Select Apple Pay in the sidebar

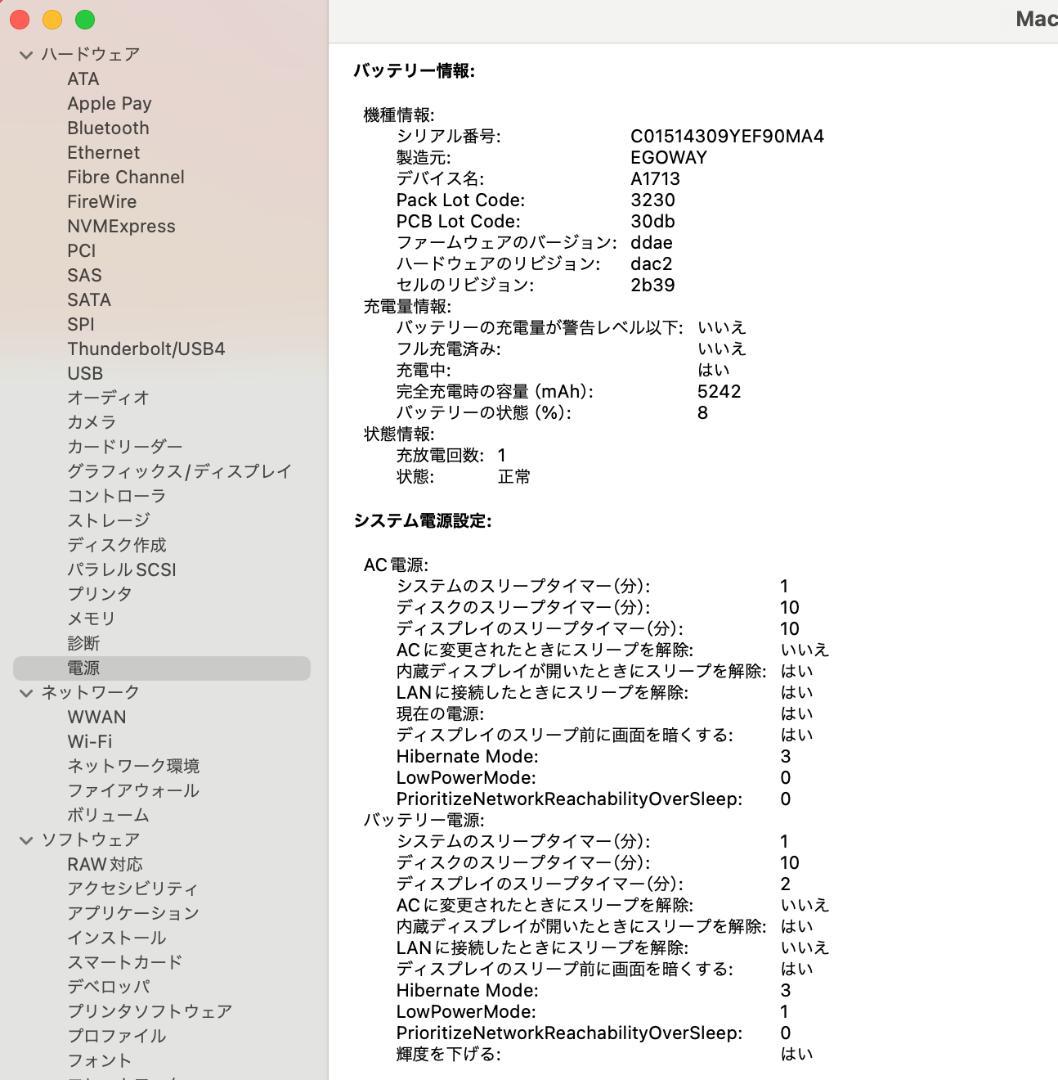tap(109, 103)
